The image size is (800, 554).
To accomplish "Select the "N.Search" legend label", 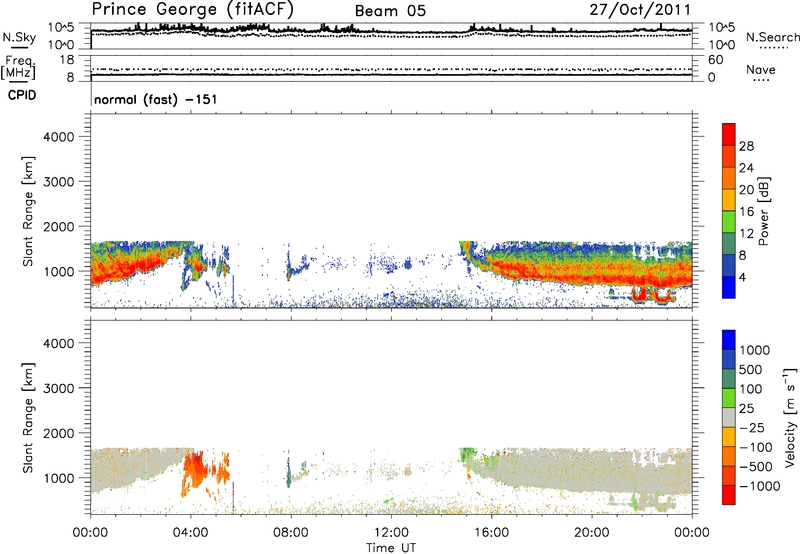I will click(772, 37).
